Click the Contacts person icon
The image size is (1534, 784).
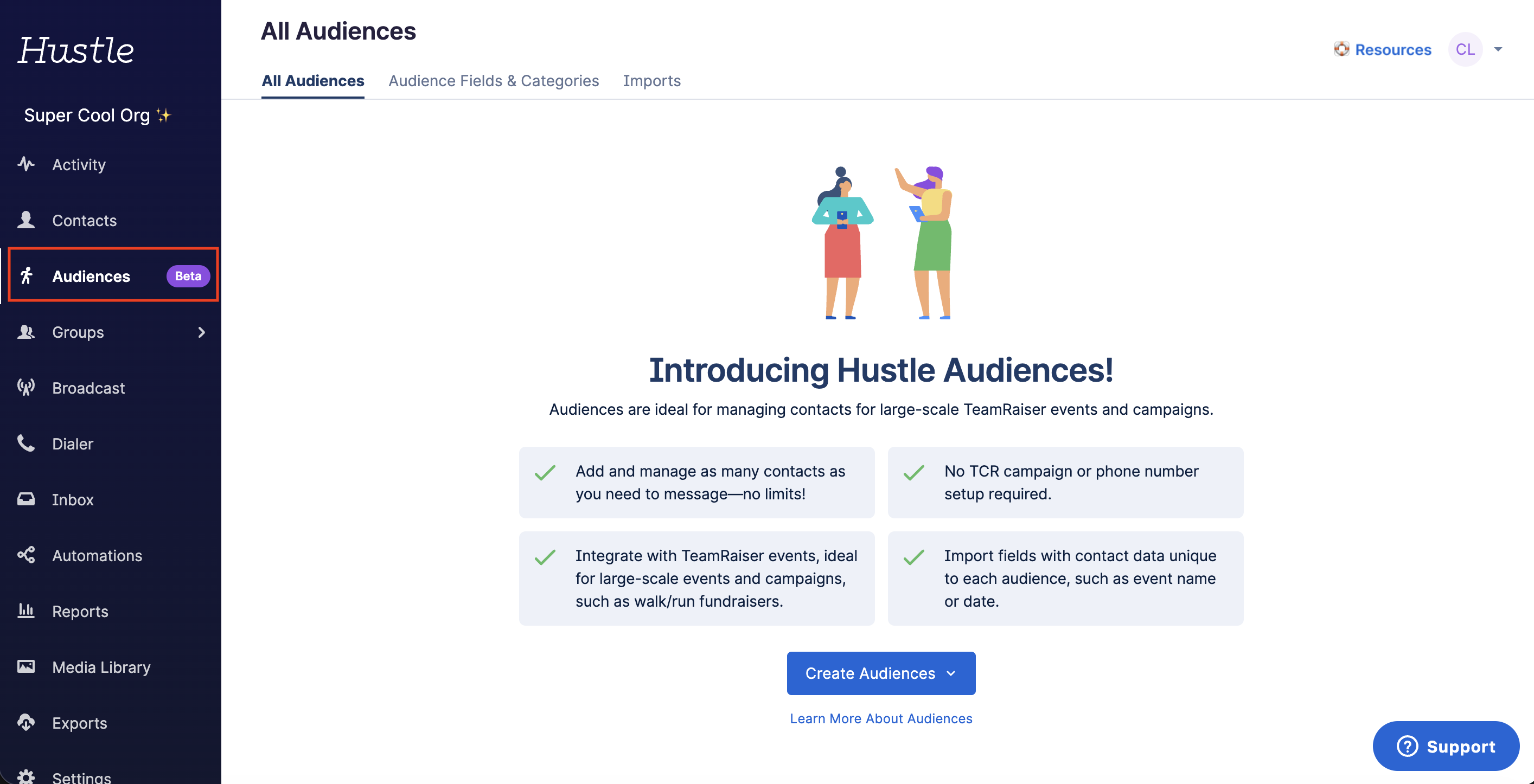(25, 220)
